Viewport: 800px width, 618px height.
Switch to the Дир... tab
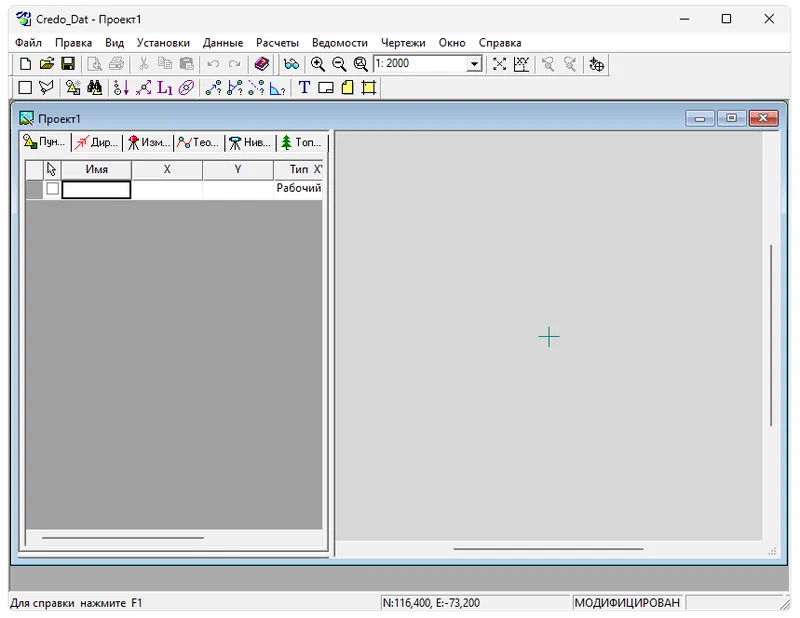(x=96, y=142)
